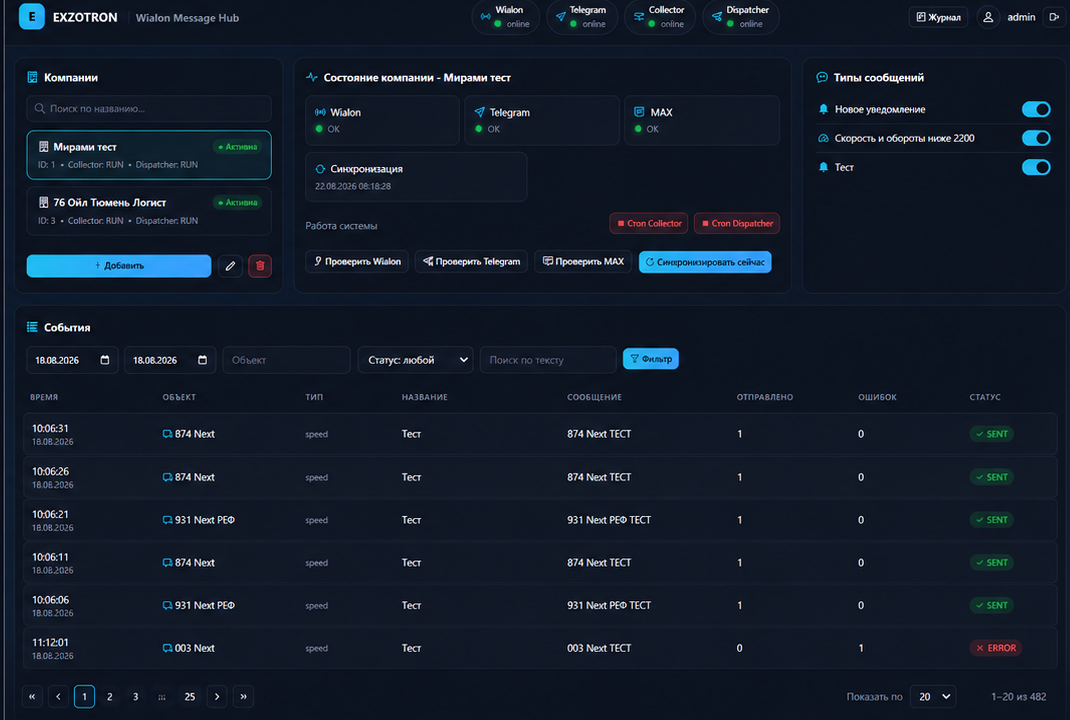Stop the Cron Dispatcher service
The width and height of the screenshot is (1070, 720).
737,223
